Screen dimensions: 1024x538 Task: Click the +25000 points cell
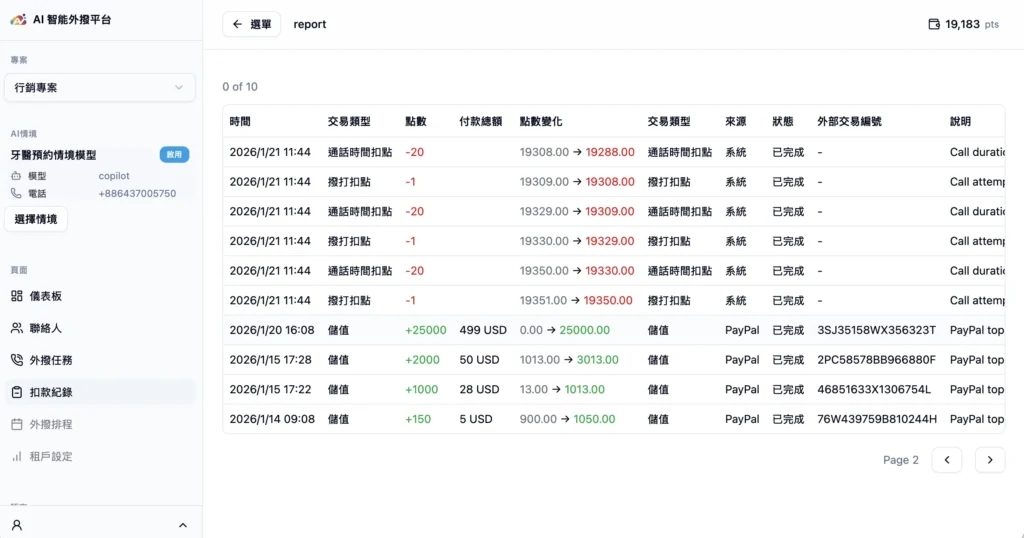point(426,330)
